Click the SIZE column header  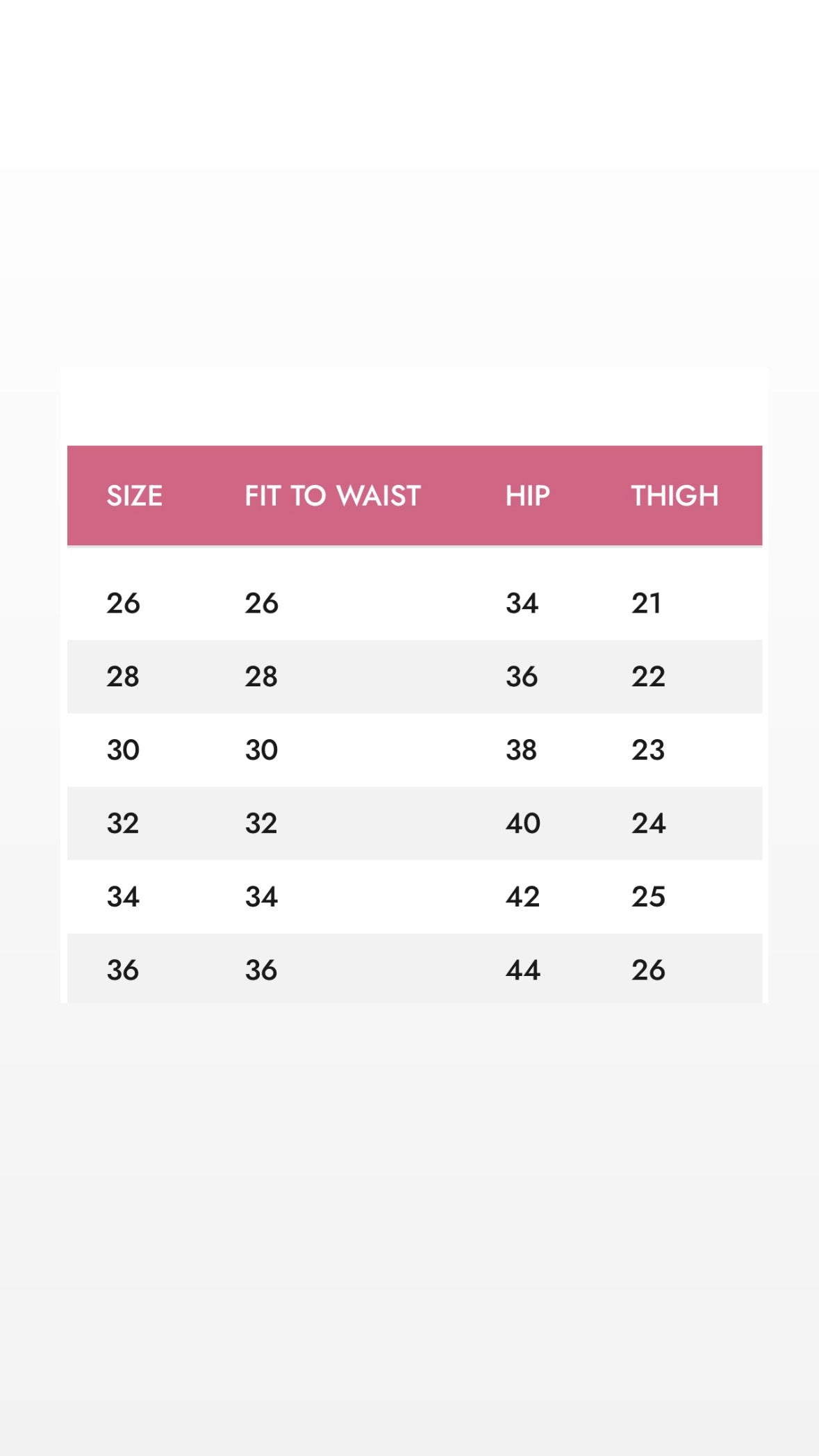pos(134,496)
